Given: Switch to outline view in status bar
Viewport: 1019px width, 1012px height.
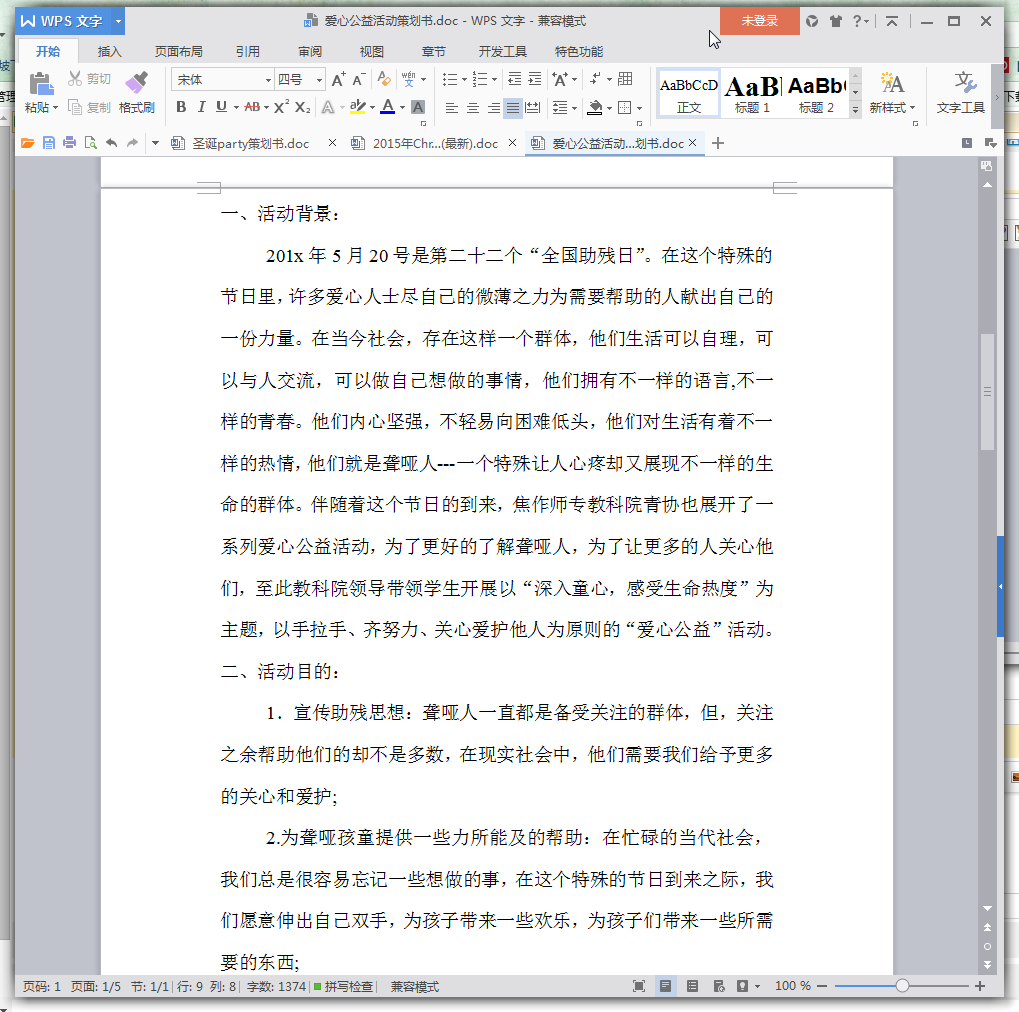Looking at the screenshot, I should (x=692, y=986).
